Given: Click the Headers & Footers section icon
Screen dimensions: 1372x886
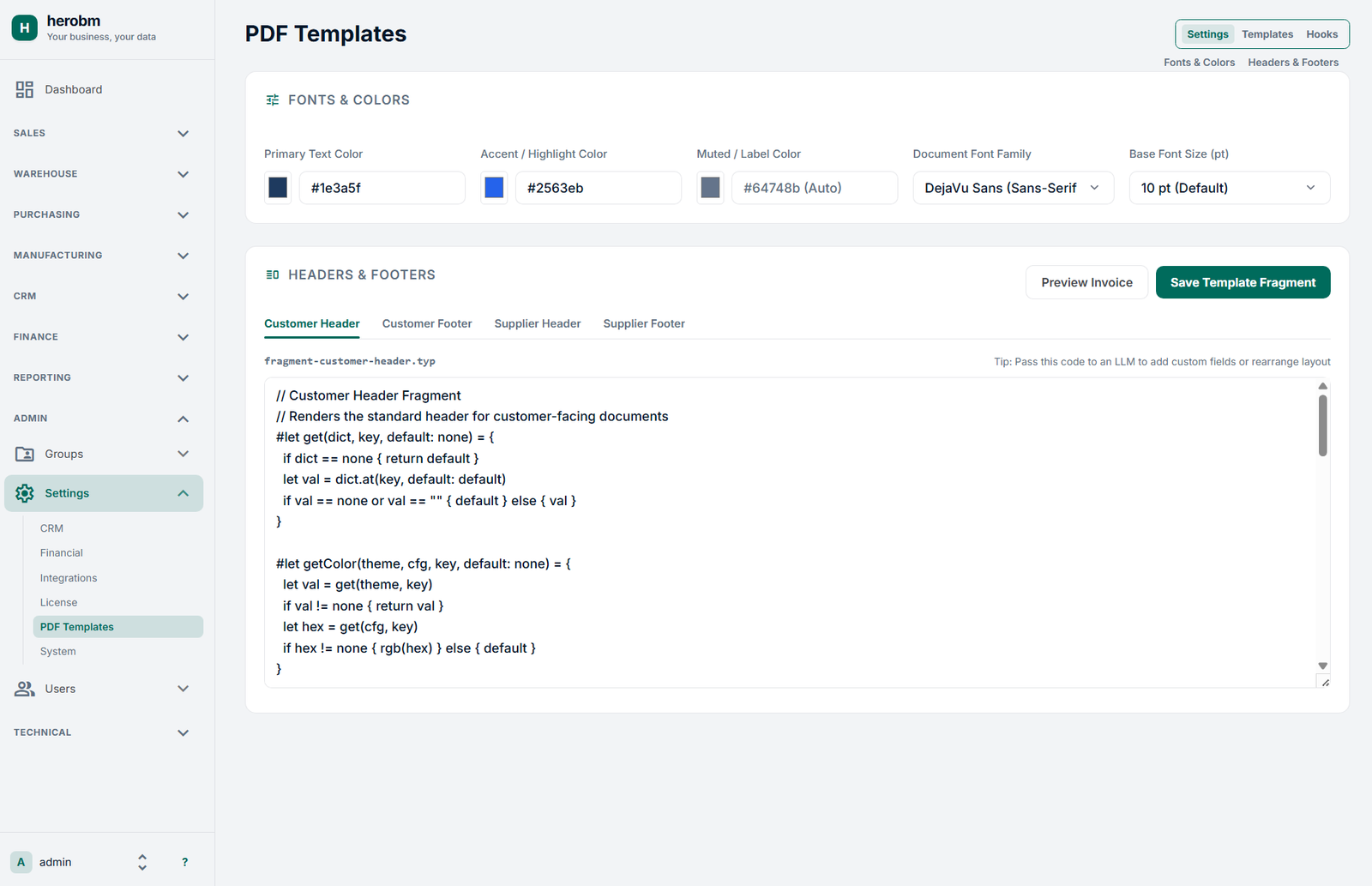Looking at the screenshot, I should pyautogui.click(x=273, y=274).
